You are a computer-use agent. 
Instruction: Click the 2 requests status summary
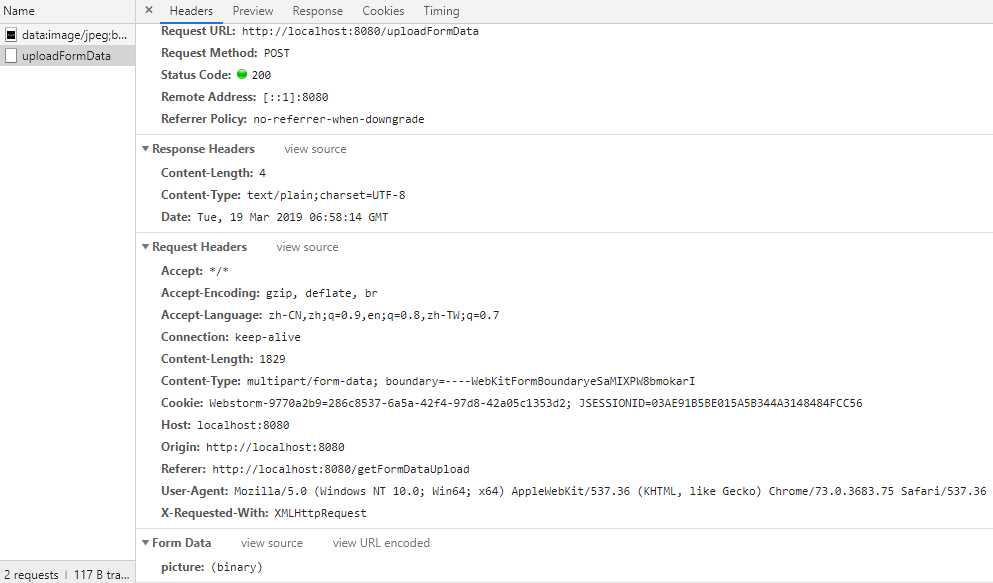tap(30, 575)
